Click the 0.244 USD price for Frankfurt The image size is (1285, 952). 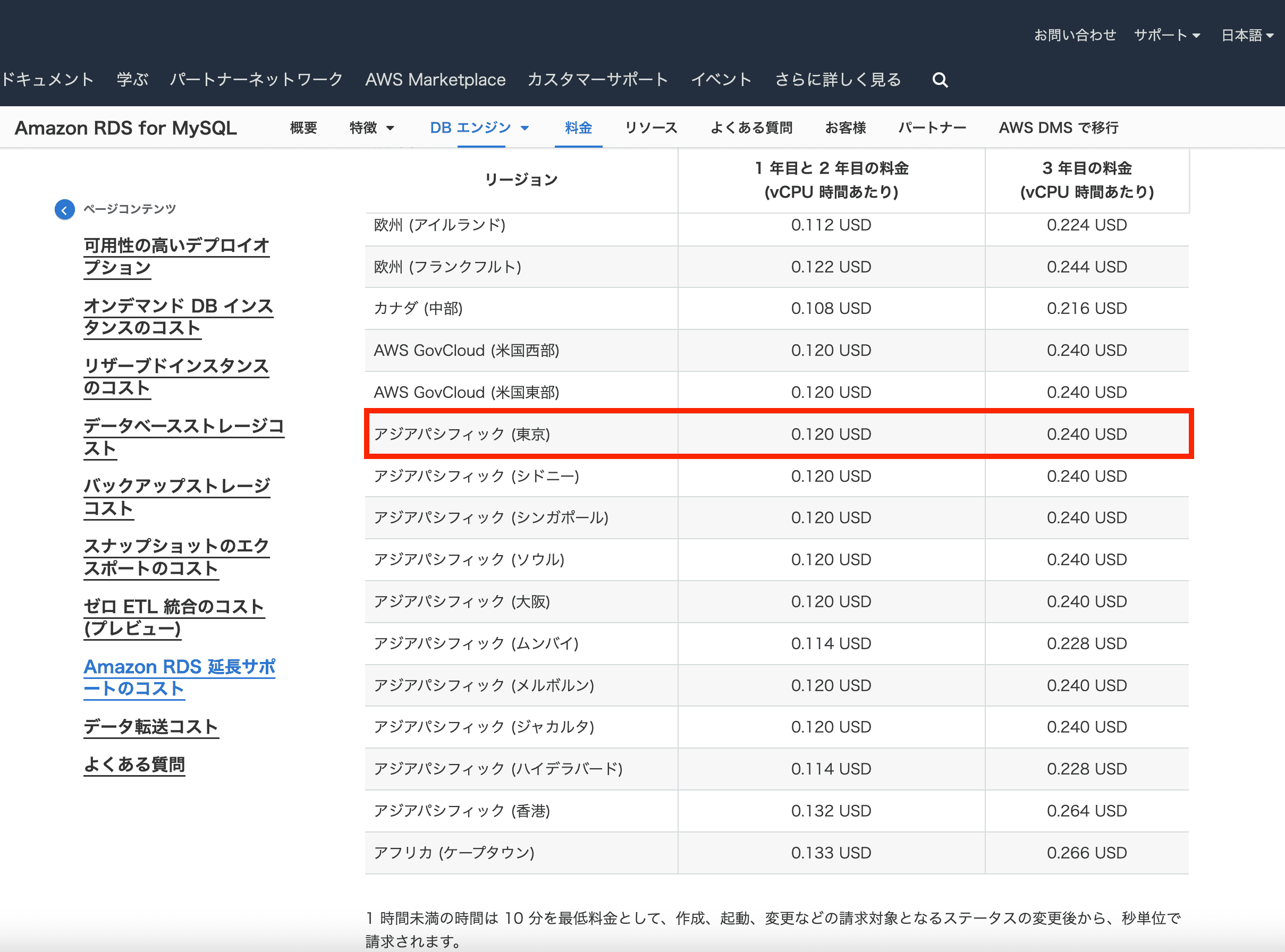1087,267
